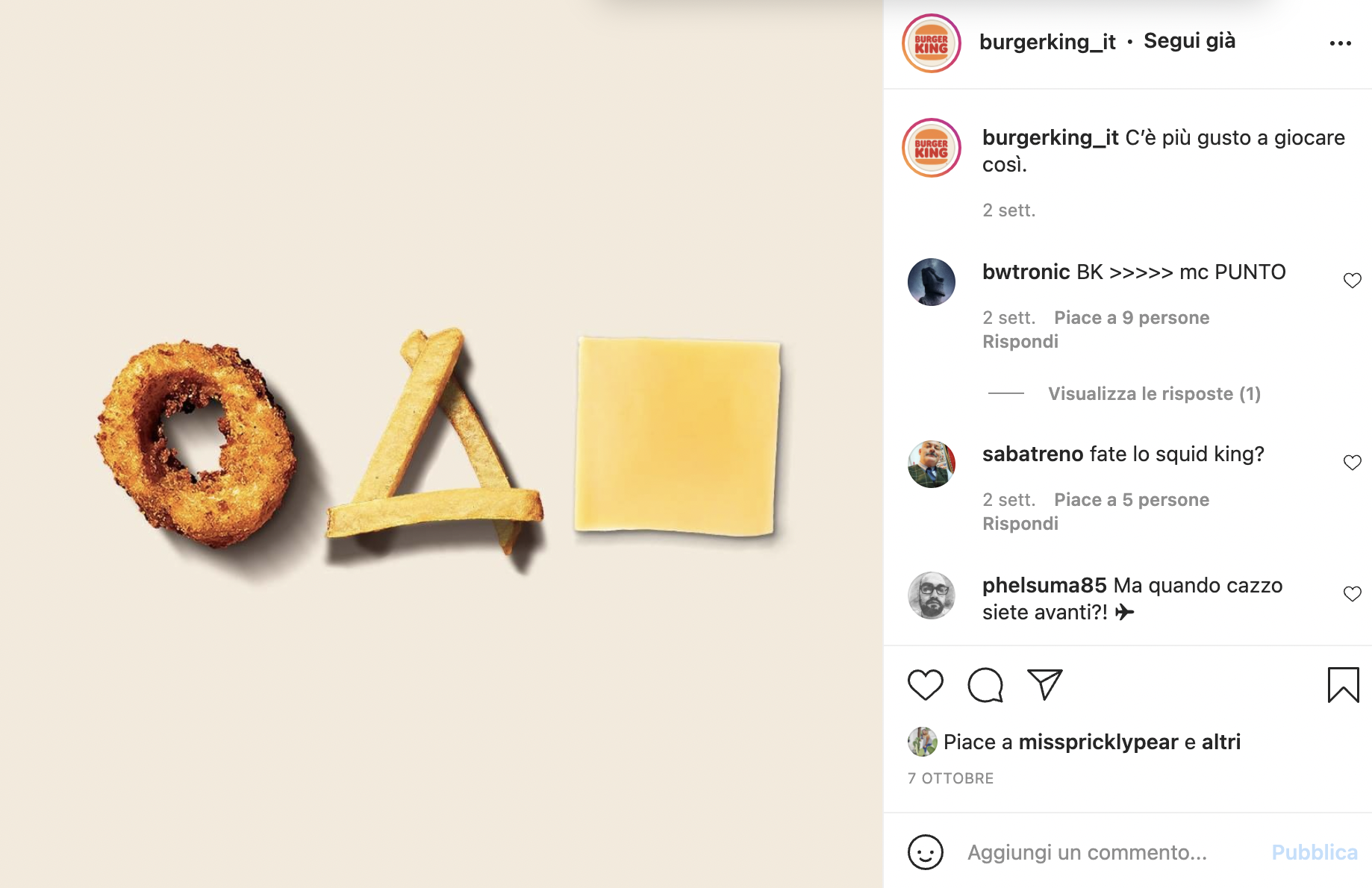Like phelsuma85's comment heart
Screen dimensions: 1372x888
(1352, 594)
